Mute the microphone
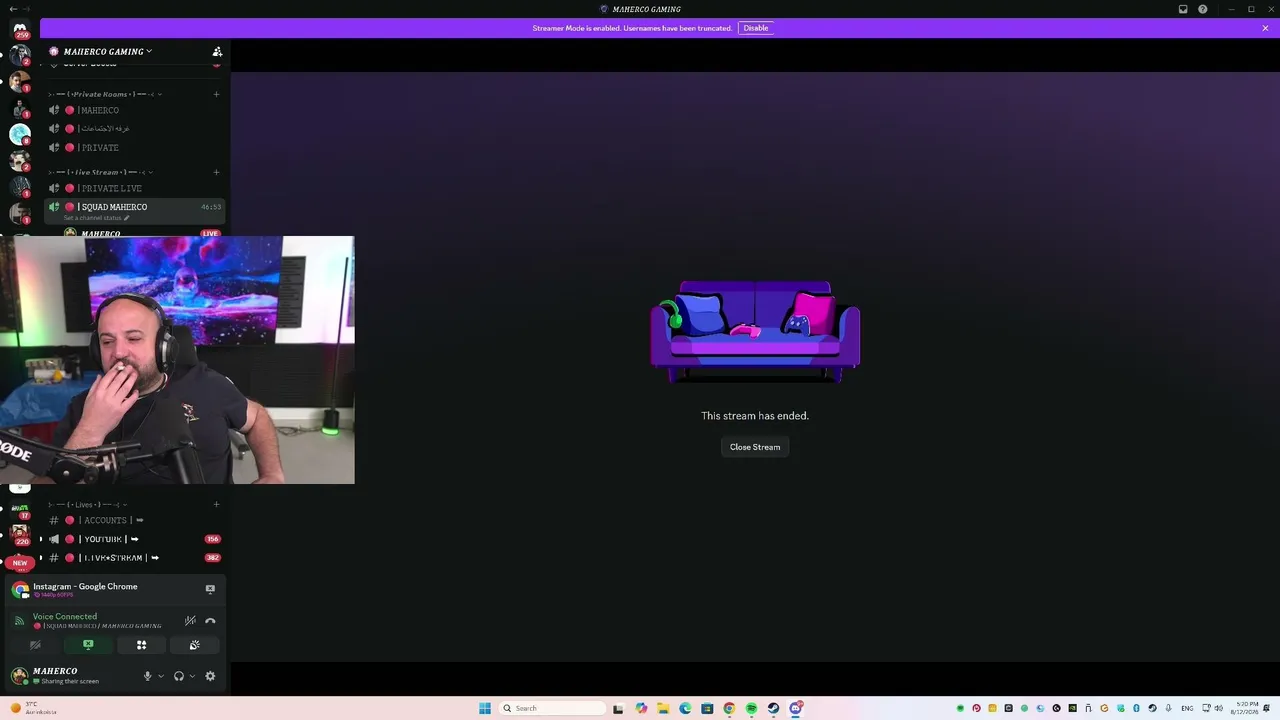The image size is (1280, 720). coord(147,676)
